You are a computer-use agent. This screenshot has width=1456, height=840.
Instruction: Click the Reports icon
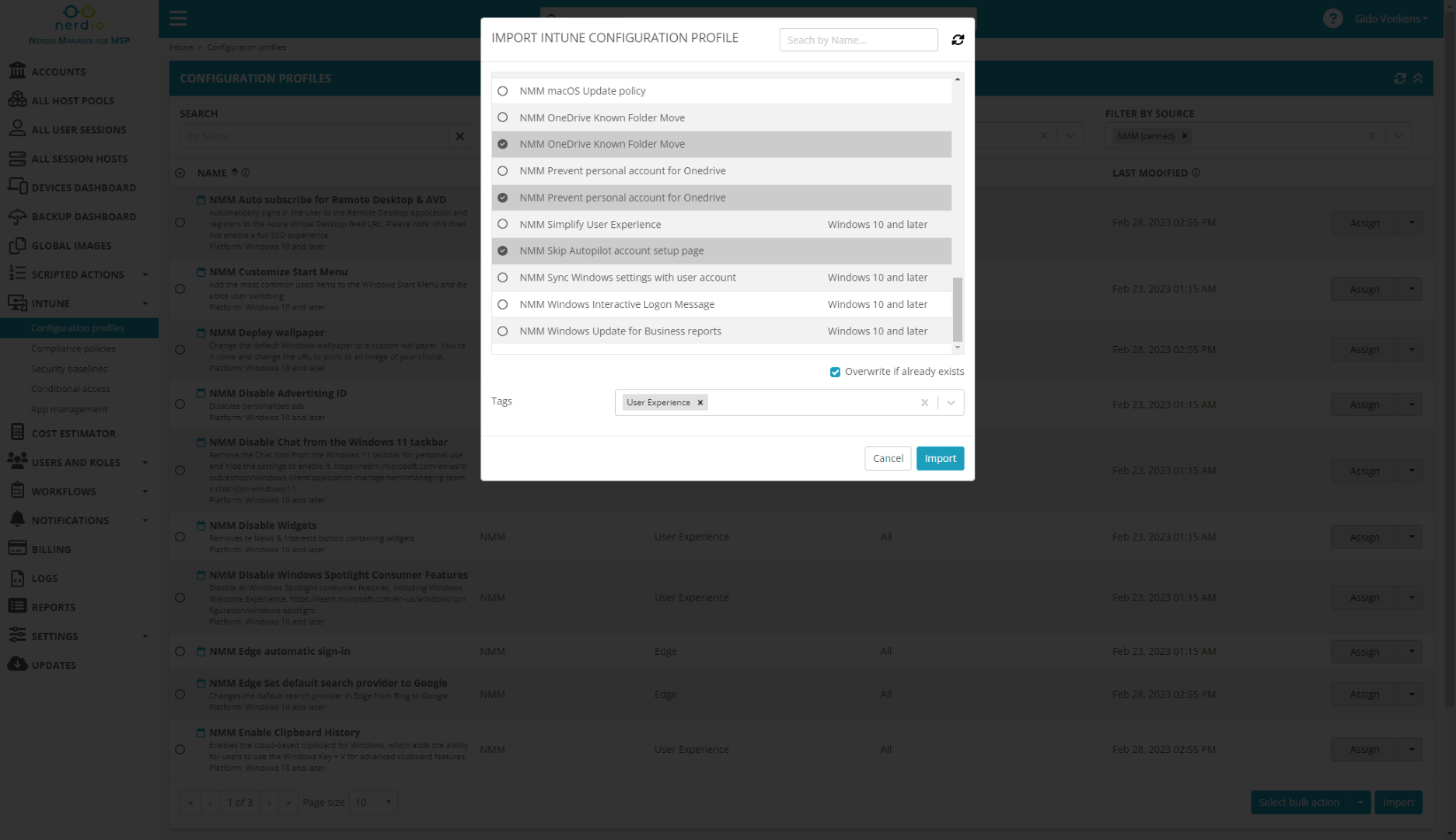[17, 607]
